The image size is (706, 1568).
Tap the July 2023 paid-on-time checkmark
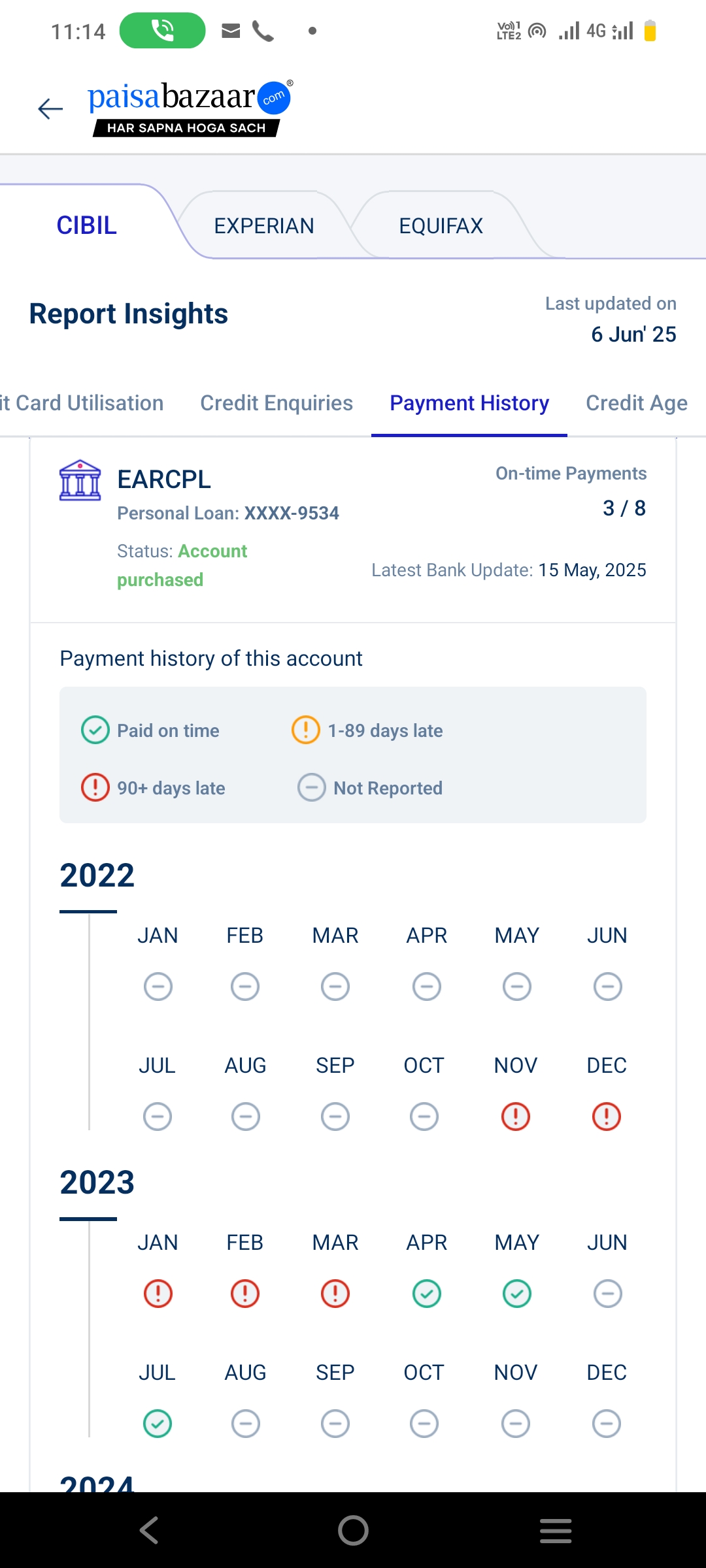(x=158, y=1424)
